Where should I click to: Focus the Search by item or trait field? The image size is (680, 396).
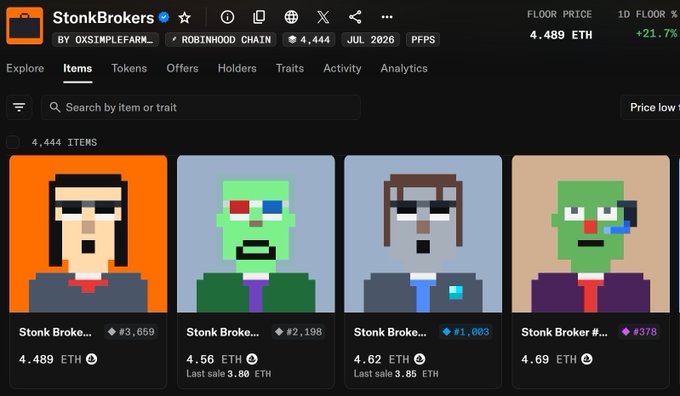201,107
